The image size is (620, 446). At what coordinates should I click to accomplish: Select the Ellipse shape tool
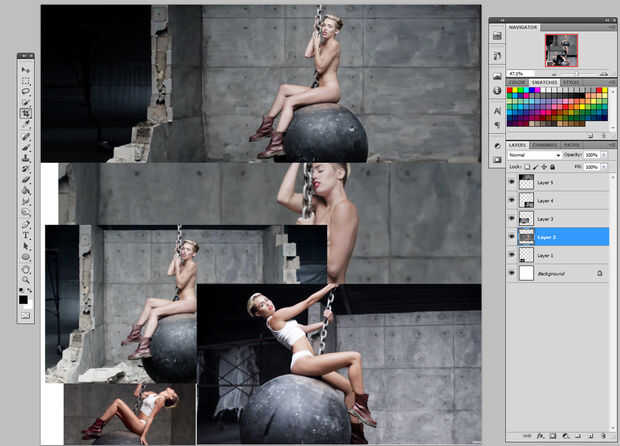[26, 257]
